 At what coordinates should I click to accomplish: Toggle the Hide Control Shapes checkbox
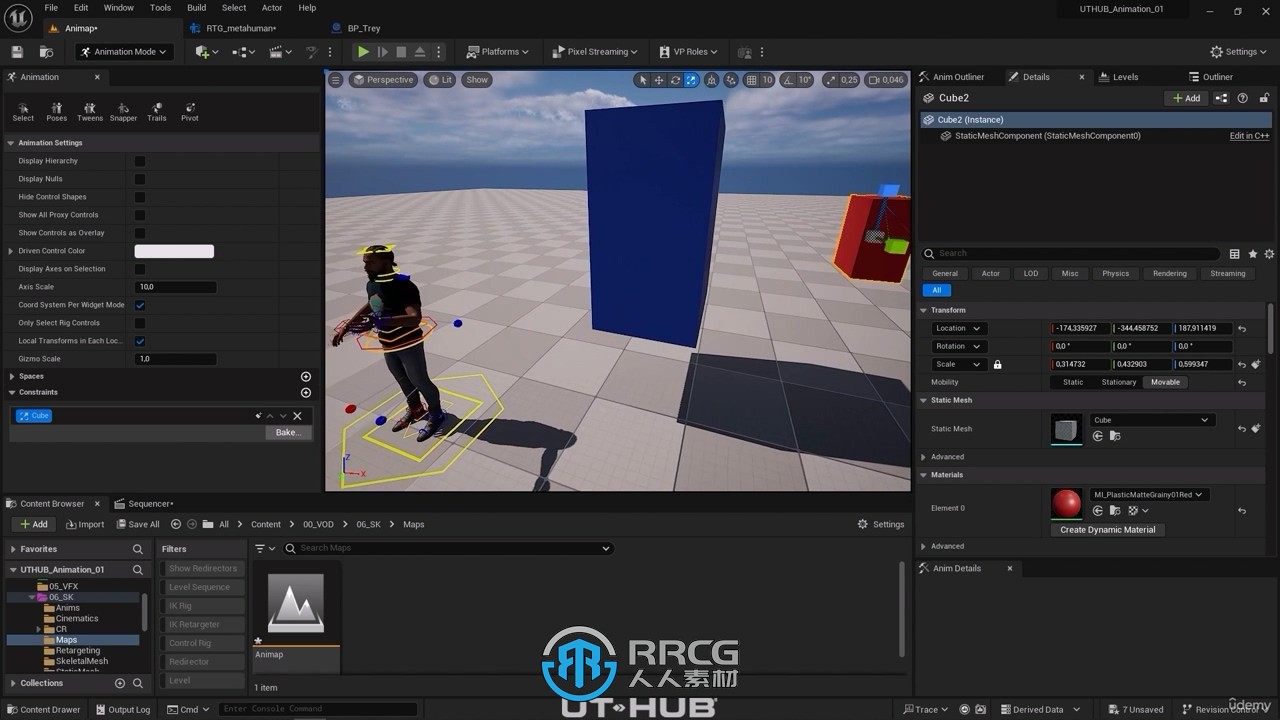140,197
